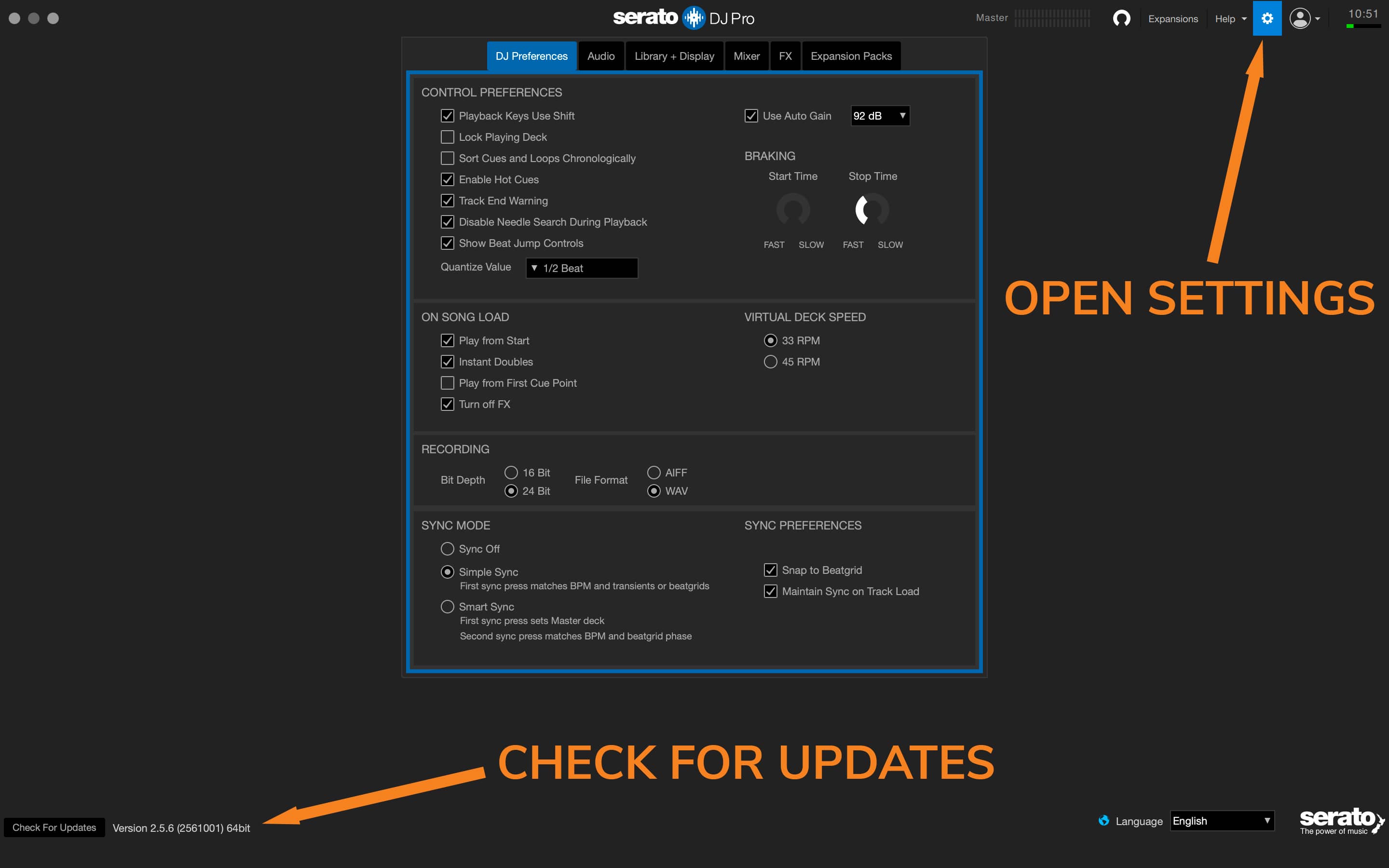
Task: Select 45 RPM virtual deck speed
Action: pos(770,362)
